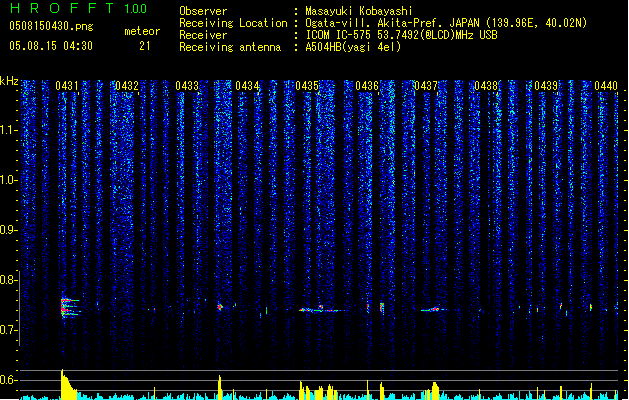The image size is (629, 400).
Task: Click the 'Observer' field label
Action: (x=203, y=11)
